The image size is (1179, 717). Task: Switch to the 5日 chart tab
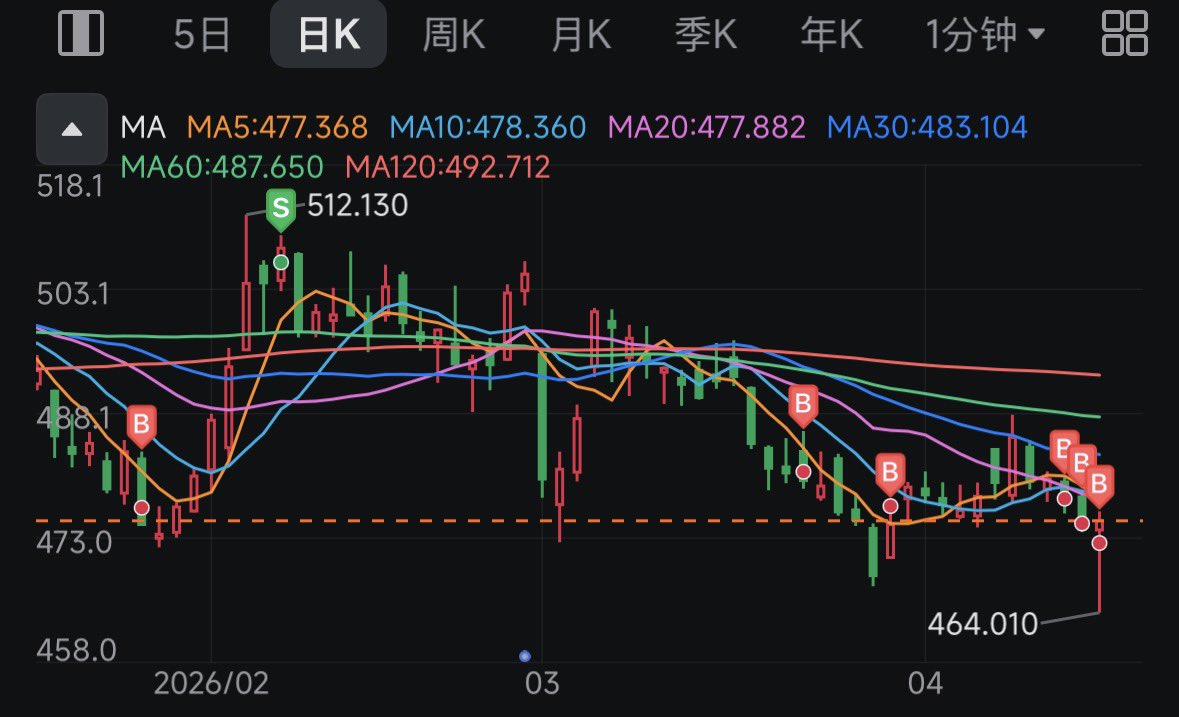(x=202, y=35)
